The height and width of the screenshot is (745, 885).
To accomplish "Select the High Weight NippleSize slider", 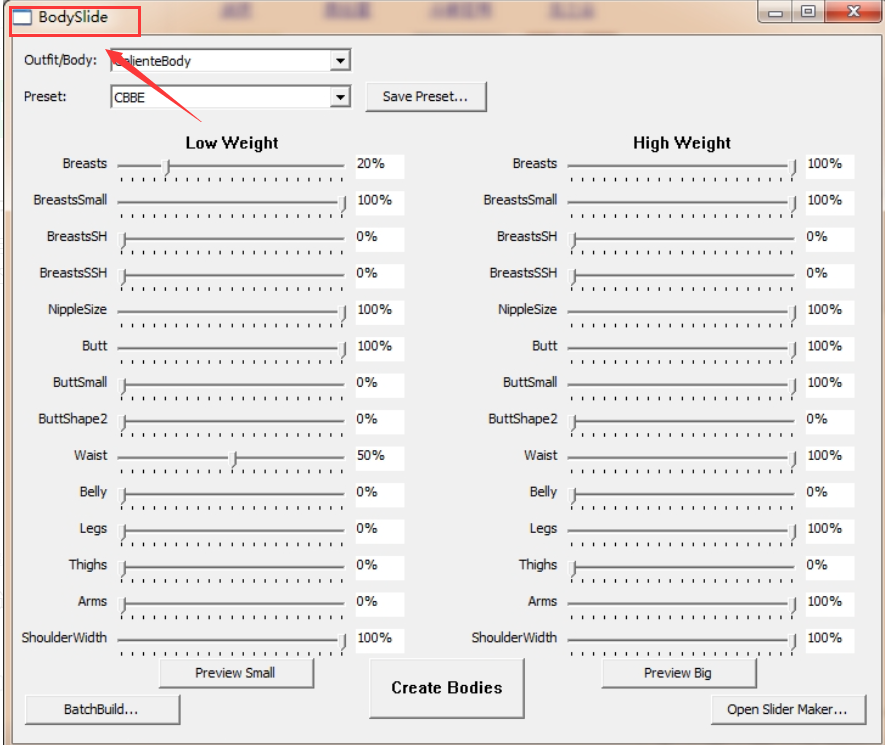I will pos(682,315).
